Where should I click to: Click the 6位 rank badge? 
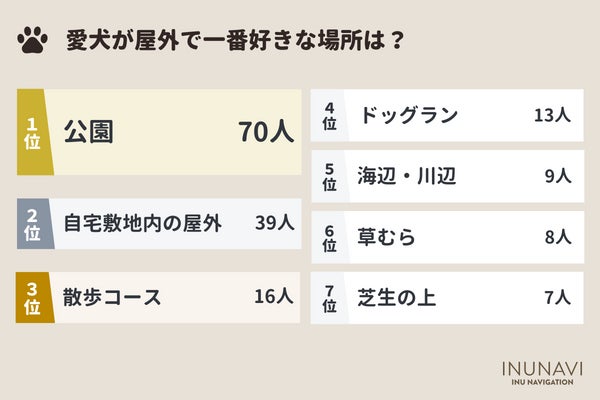[x=330, y=237]
